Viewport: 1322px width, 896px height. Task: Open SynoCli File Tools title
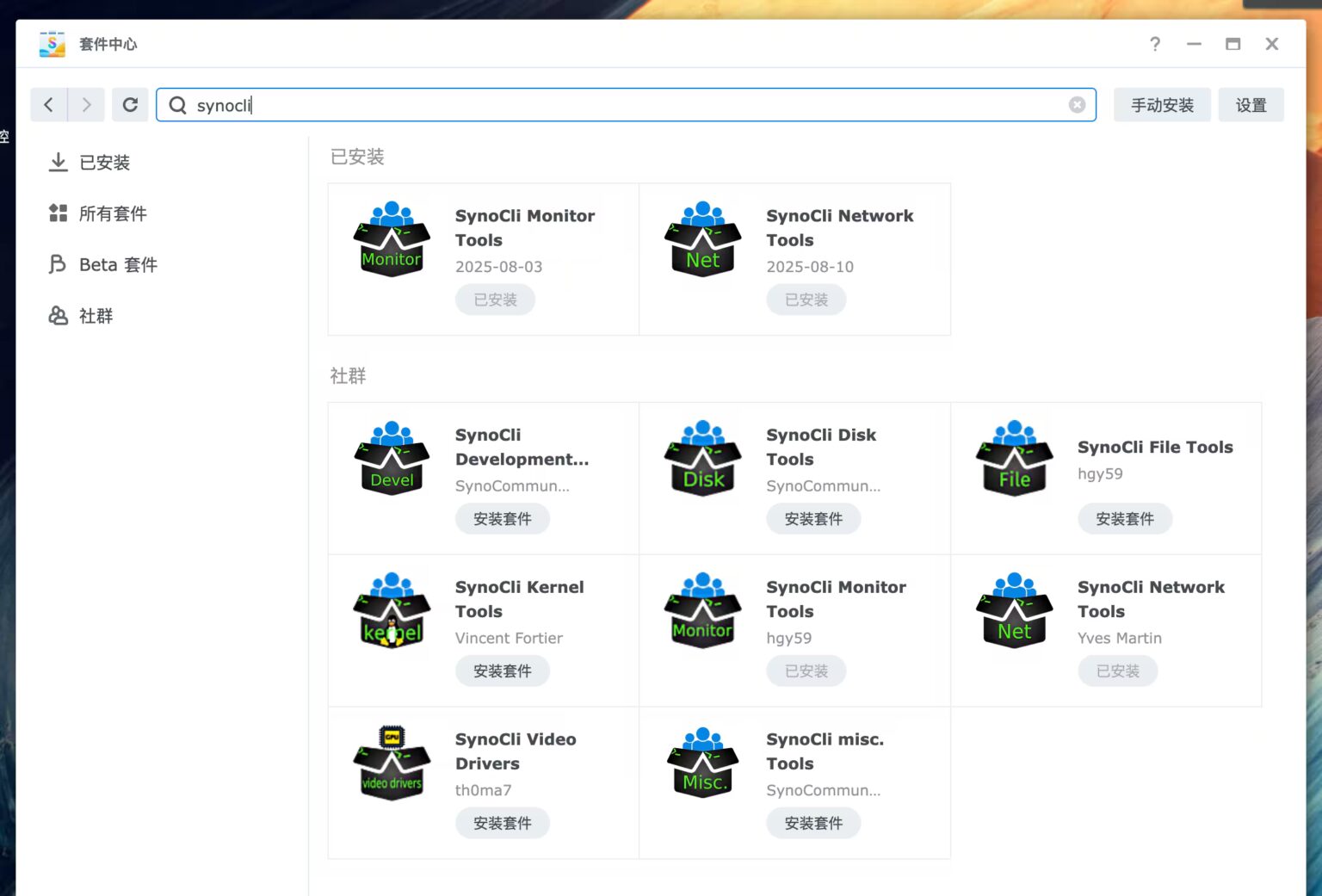coord(1155,447)
